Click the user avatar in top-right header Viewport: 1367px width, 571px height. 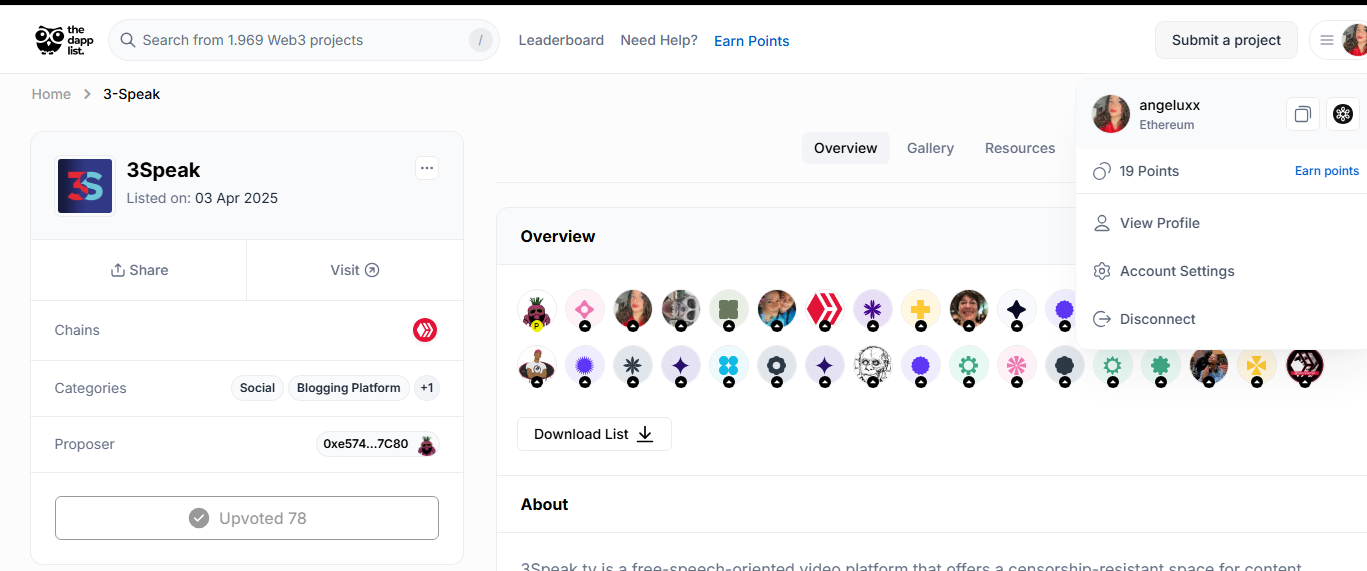(1355, 40)
